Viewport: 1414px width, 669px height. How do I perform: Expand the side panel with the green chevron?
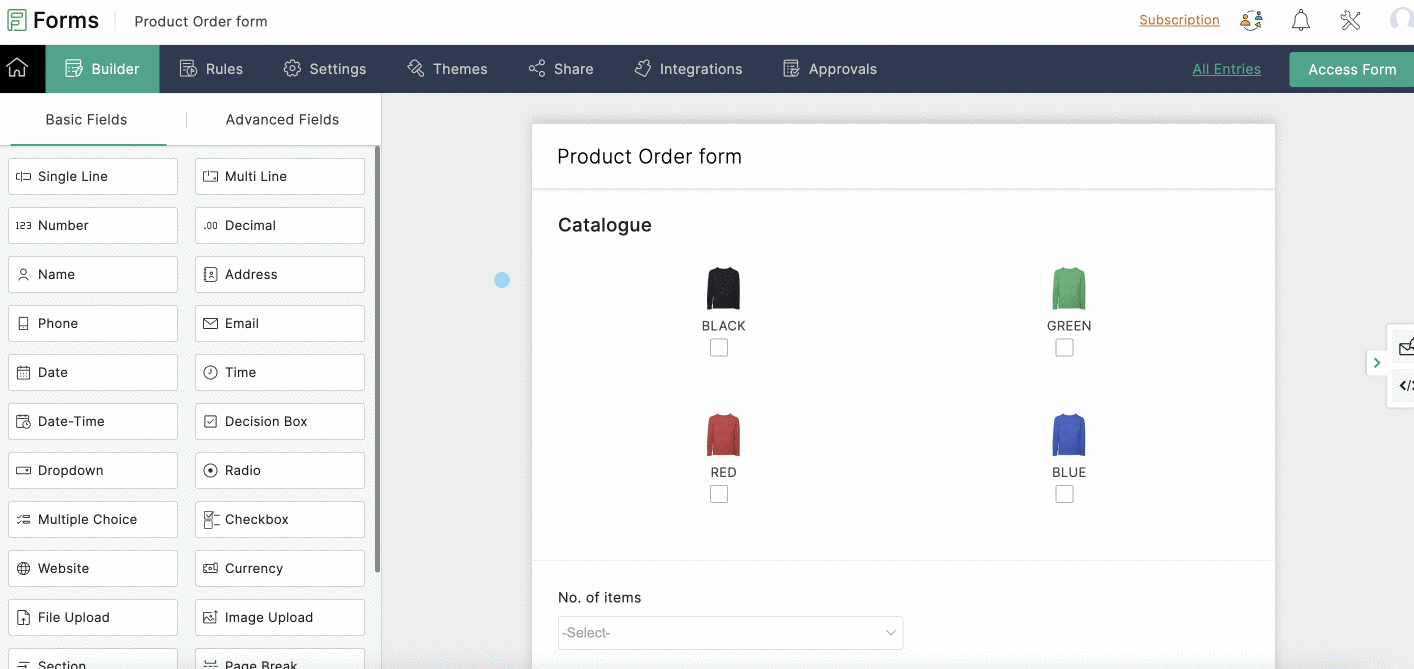pos(1377,363)
